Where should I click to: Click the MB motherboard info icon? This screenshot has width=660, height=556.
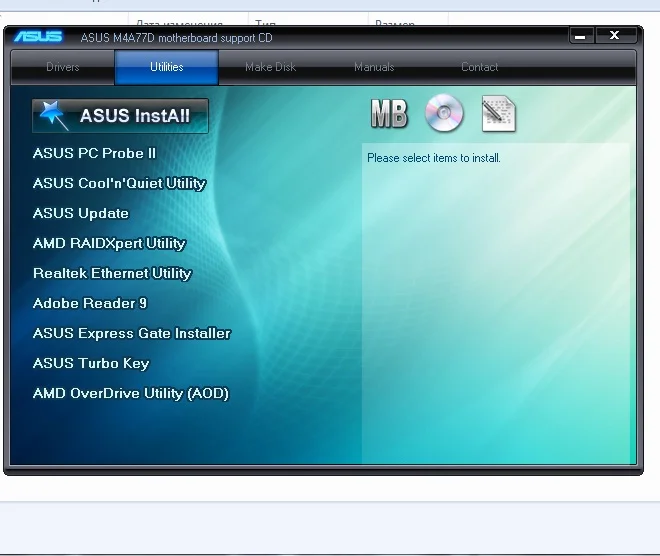click(389, 114)
